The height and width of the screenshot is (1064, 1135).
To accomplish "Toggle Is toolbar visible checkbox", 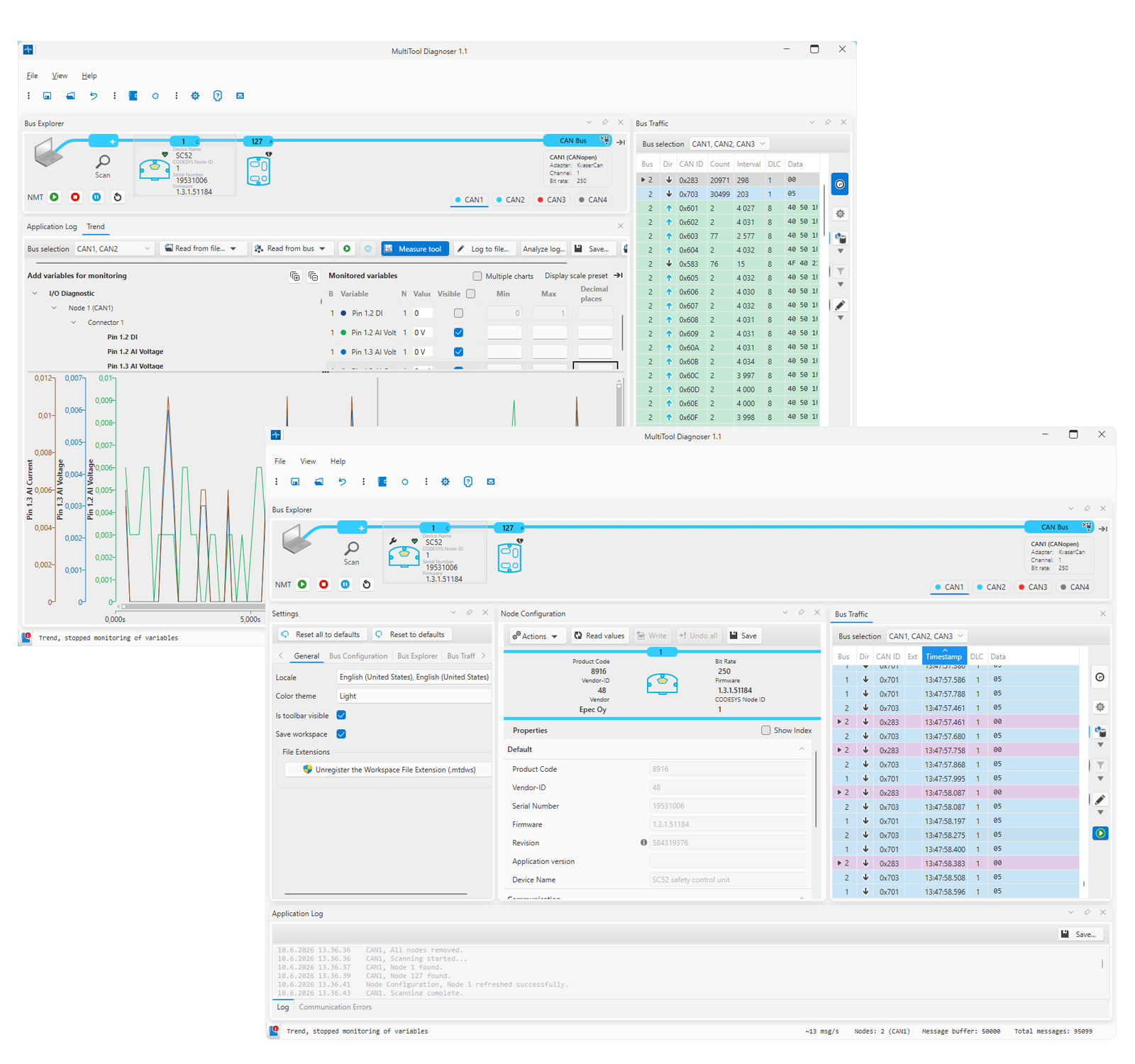I will [341, 715].
